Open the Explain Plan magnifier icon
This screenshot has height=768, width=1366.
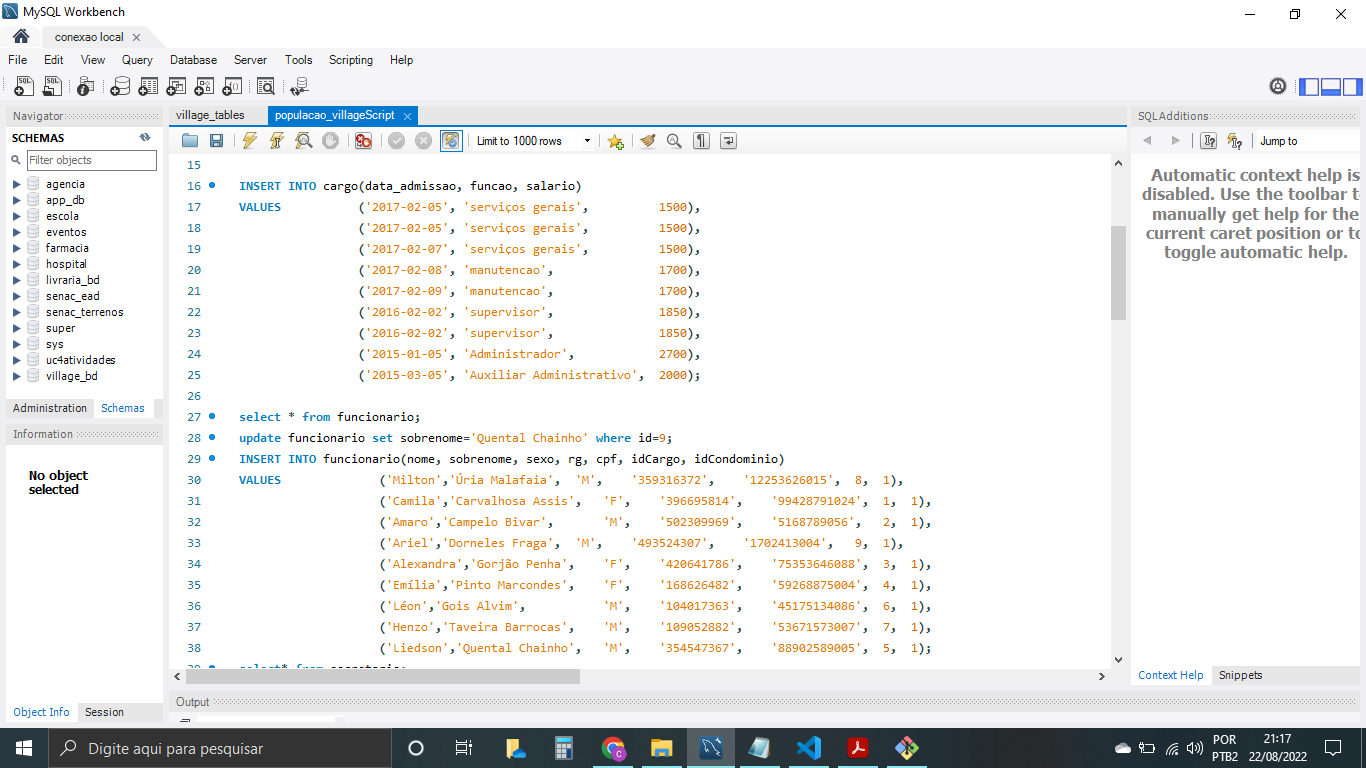pyautogui.click(x=304, y=140)
